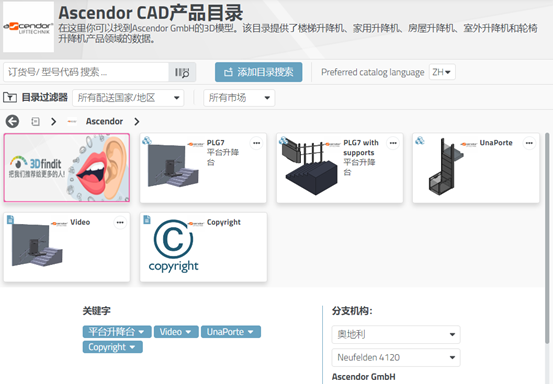Open the Copyright card thumbnail
Viewport: 553px width, 384px height.
[x=173, y=246]
